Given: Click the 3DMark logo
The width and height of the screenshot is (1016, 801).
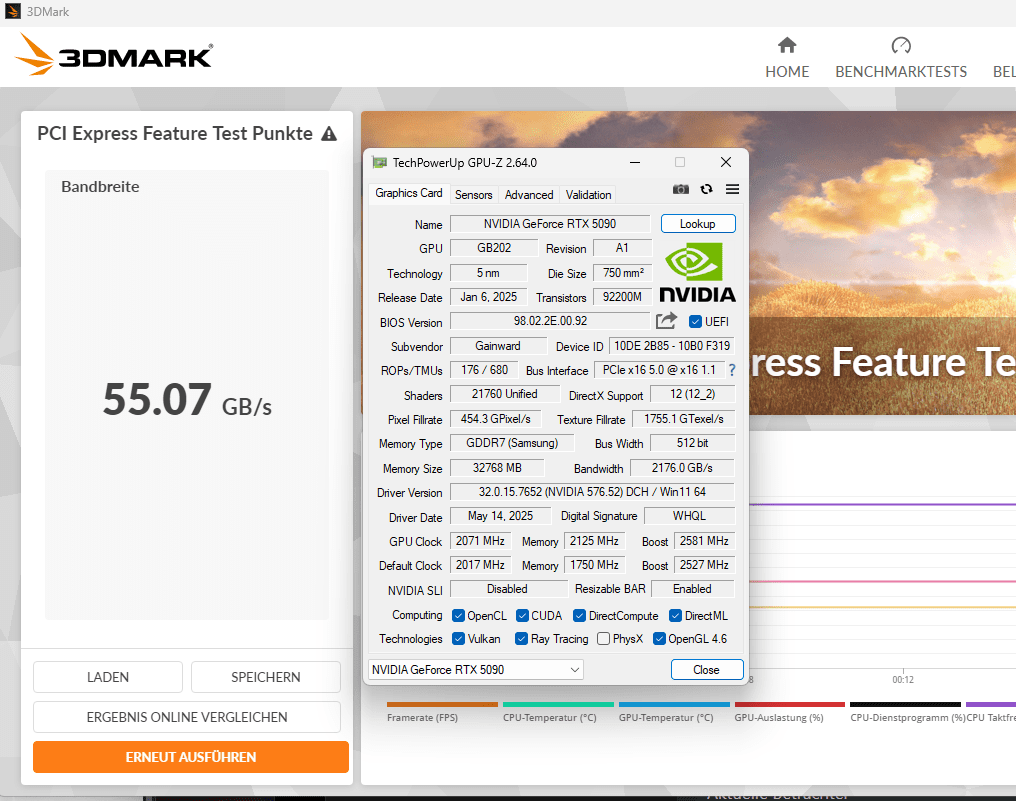Looking at the screenshot, I should (x=114, y=55).
